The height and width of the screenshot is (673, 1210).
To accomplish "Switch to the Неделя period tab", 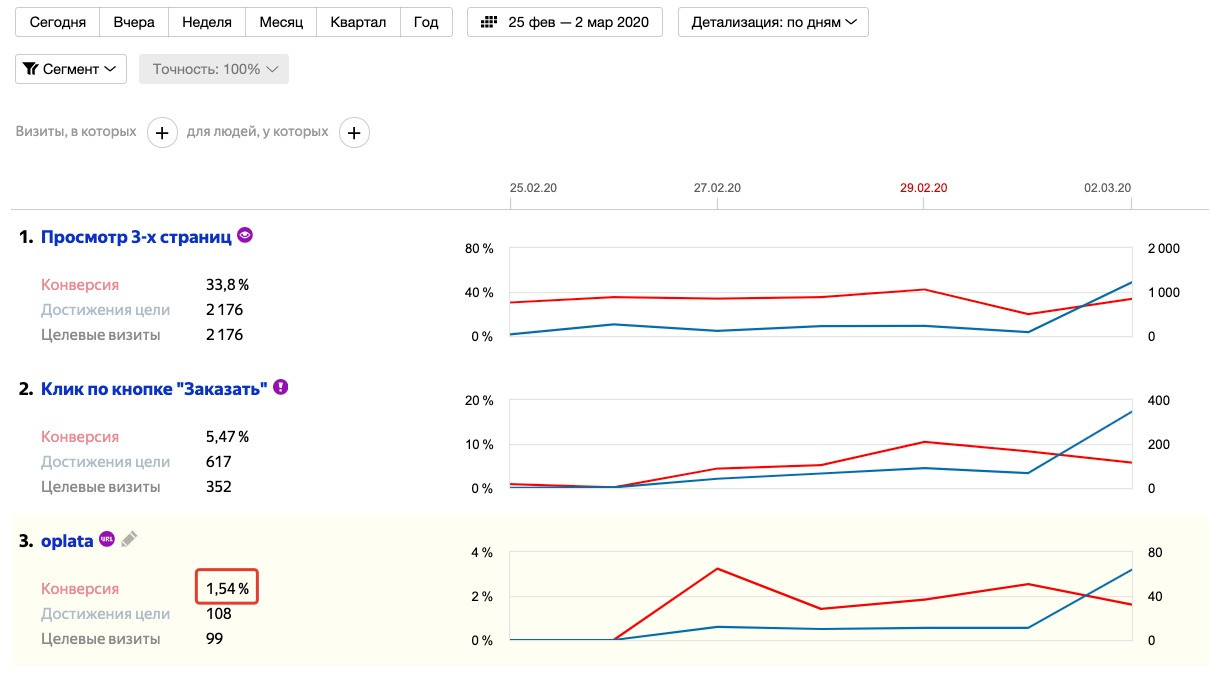I will click(208, 22).
